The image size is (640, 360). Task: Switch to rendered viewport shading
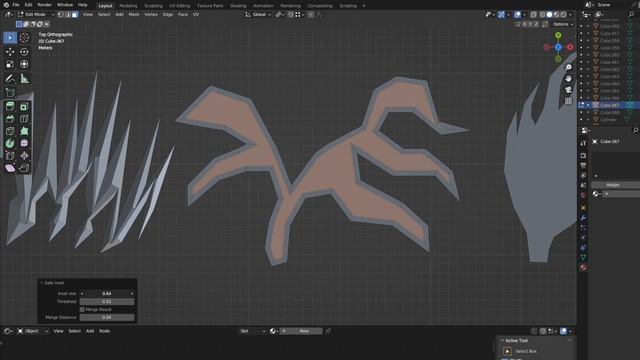point(564,14)
